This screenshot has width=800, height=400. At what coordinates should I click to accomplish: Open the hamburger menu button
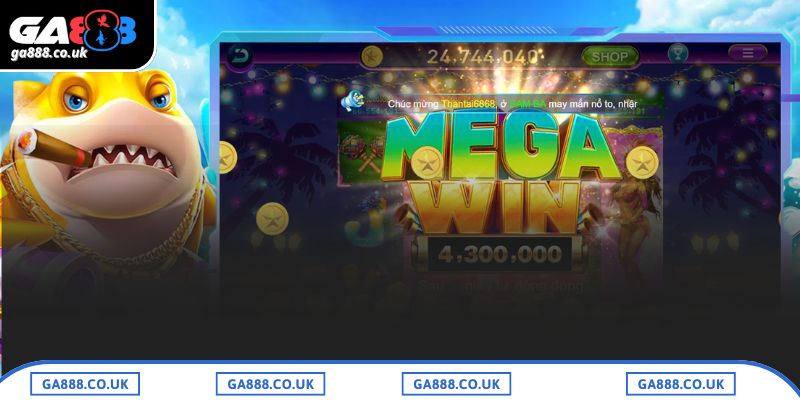747,53
